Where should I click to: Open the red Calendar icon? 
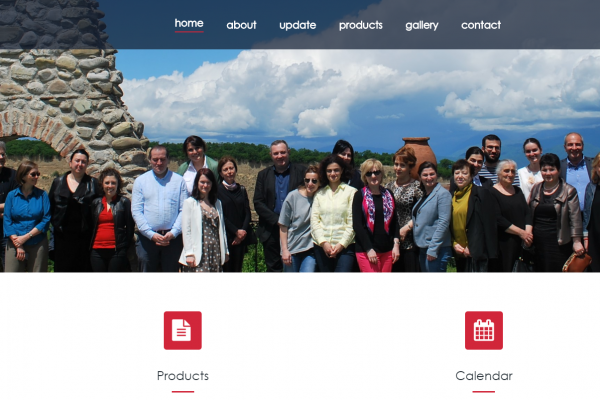484,330
